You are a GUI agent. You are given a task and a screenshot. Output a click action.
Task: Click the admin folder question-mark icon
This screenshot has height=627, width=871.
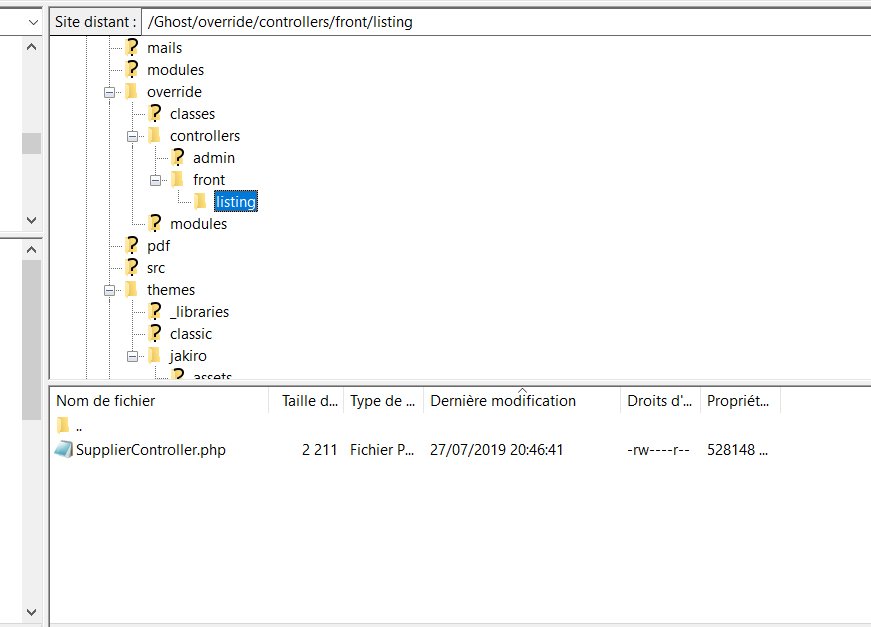click(178, 157)
